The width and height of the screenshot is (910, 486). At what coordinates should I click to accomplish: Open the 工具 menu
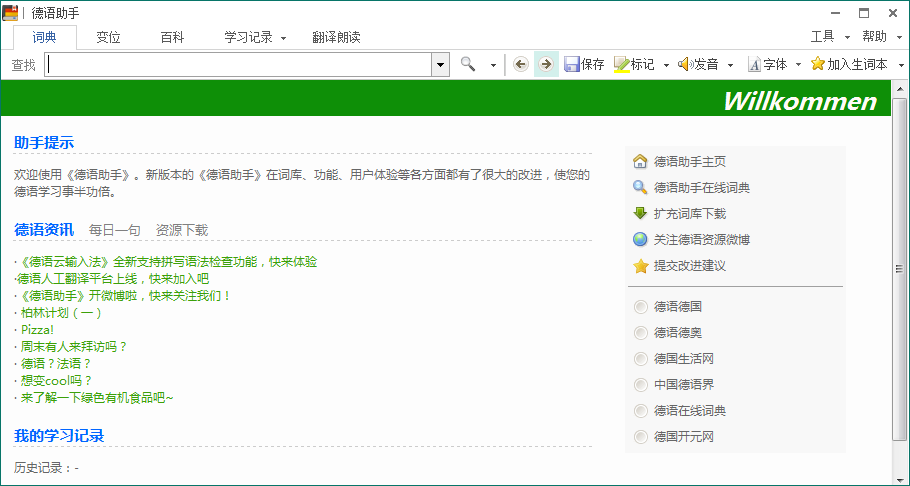click(x=822, y=37)
